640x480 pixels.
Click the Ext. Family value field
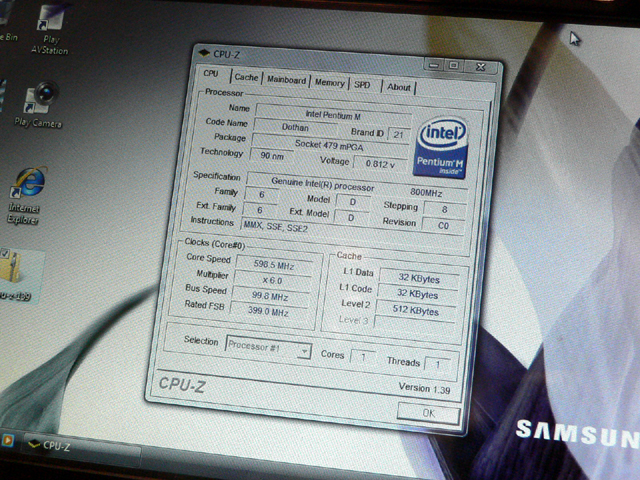pyautogui.click(x=260, y=210)
